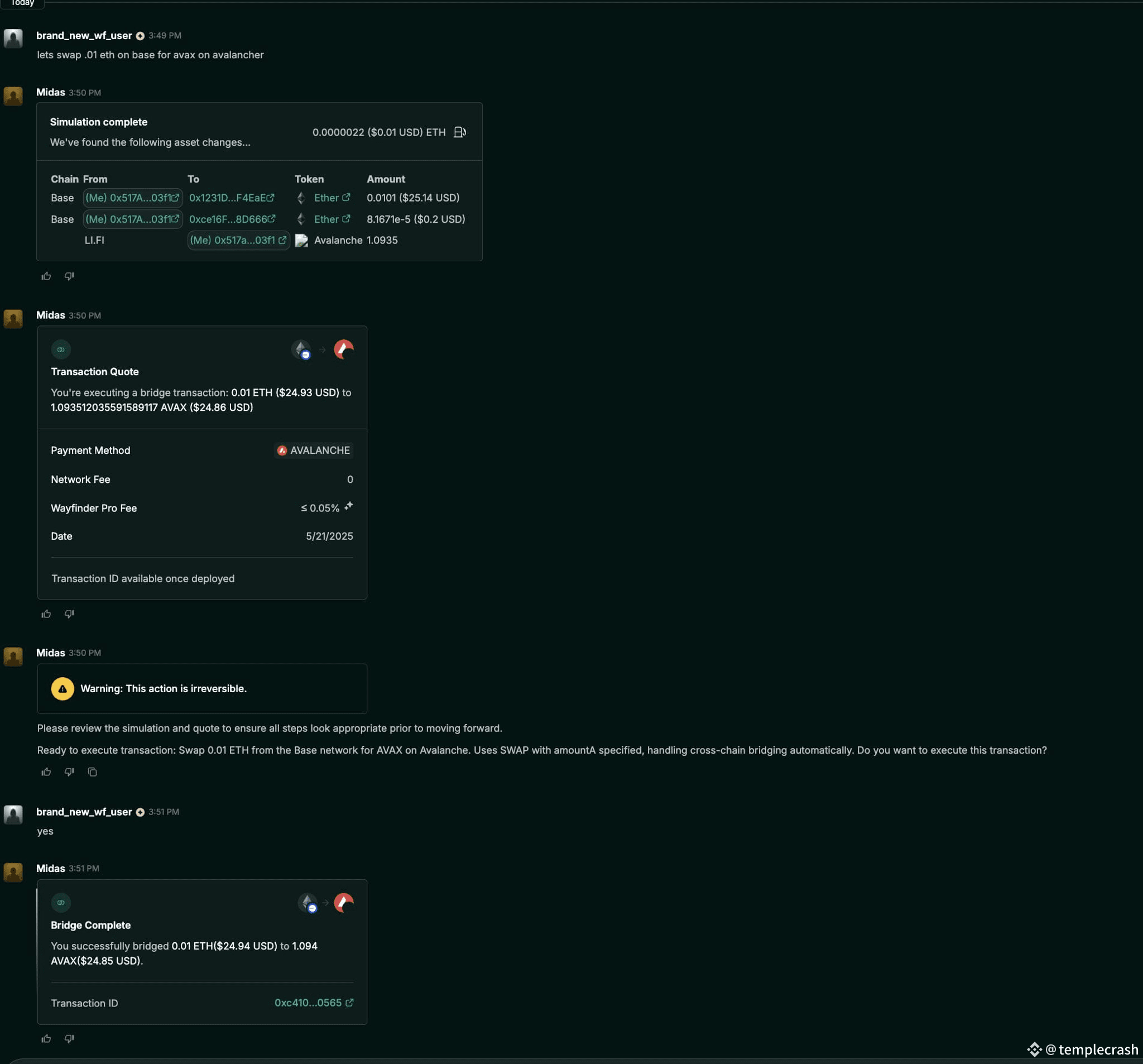
Task: Open the 0x1231D...F4EaE address link
Action: coord(232,198)
